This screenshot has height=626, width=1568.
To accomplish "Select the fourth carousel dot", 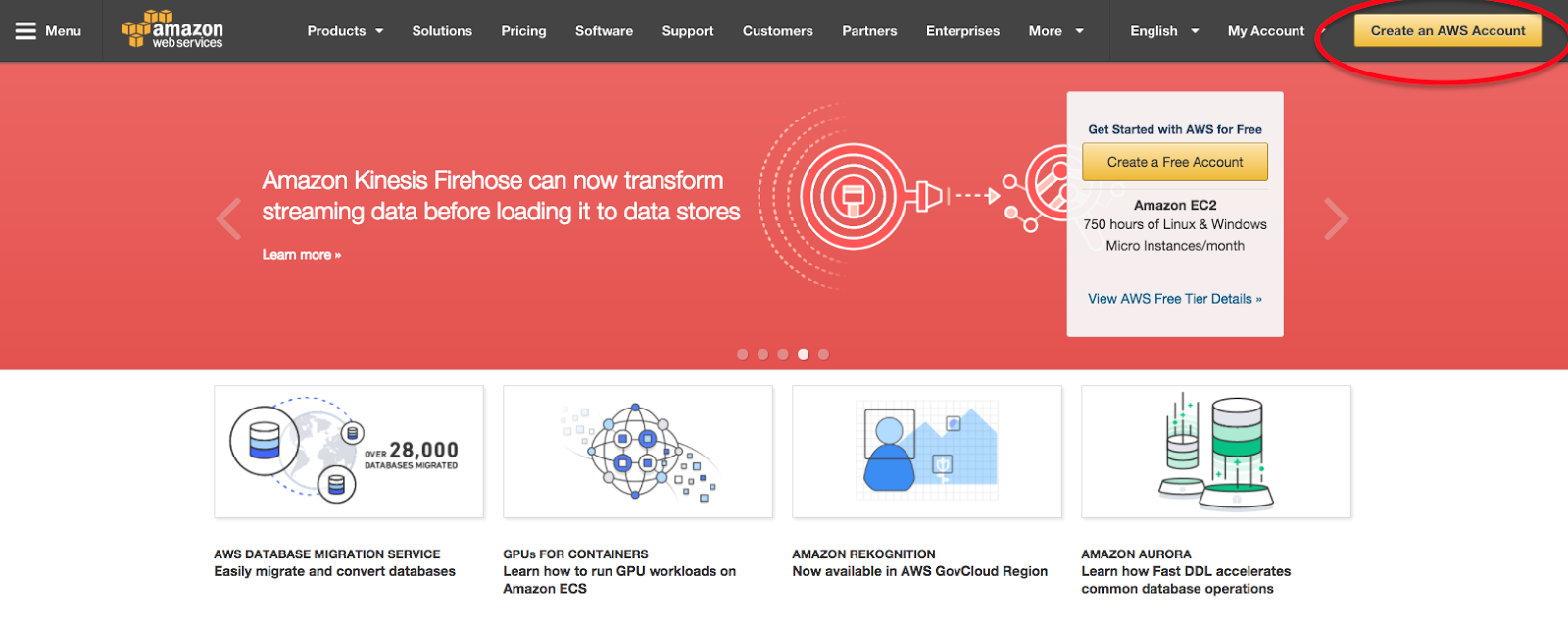I will pos(803,355).
